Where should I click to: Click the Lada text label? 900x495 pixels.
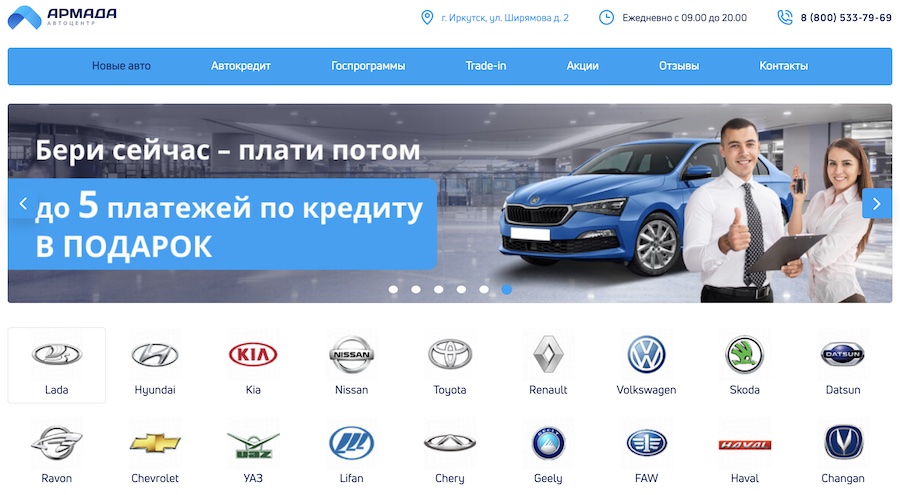coord(56,390)
